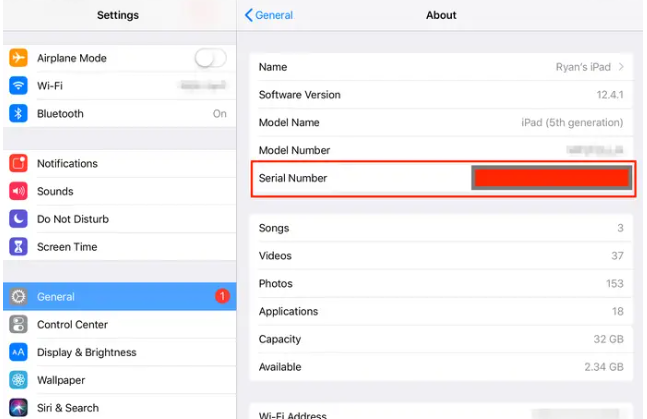Click Bluetooth status 'On'

[220, 114]
